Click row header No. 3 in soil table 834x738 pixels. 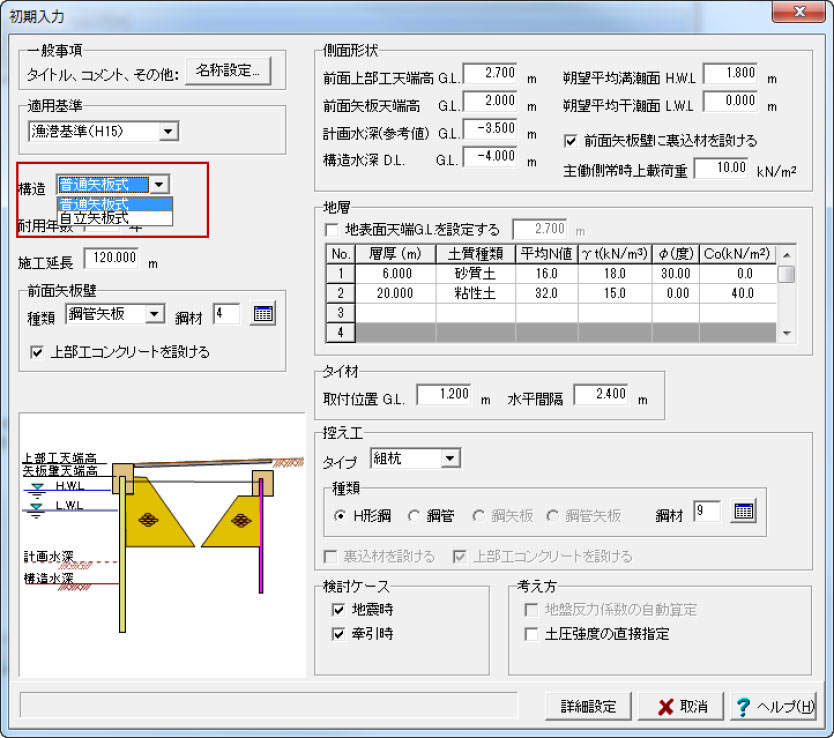pyautogui.click(x=340, y=313)
